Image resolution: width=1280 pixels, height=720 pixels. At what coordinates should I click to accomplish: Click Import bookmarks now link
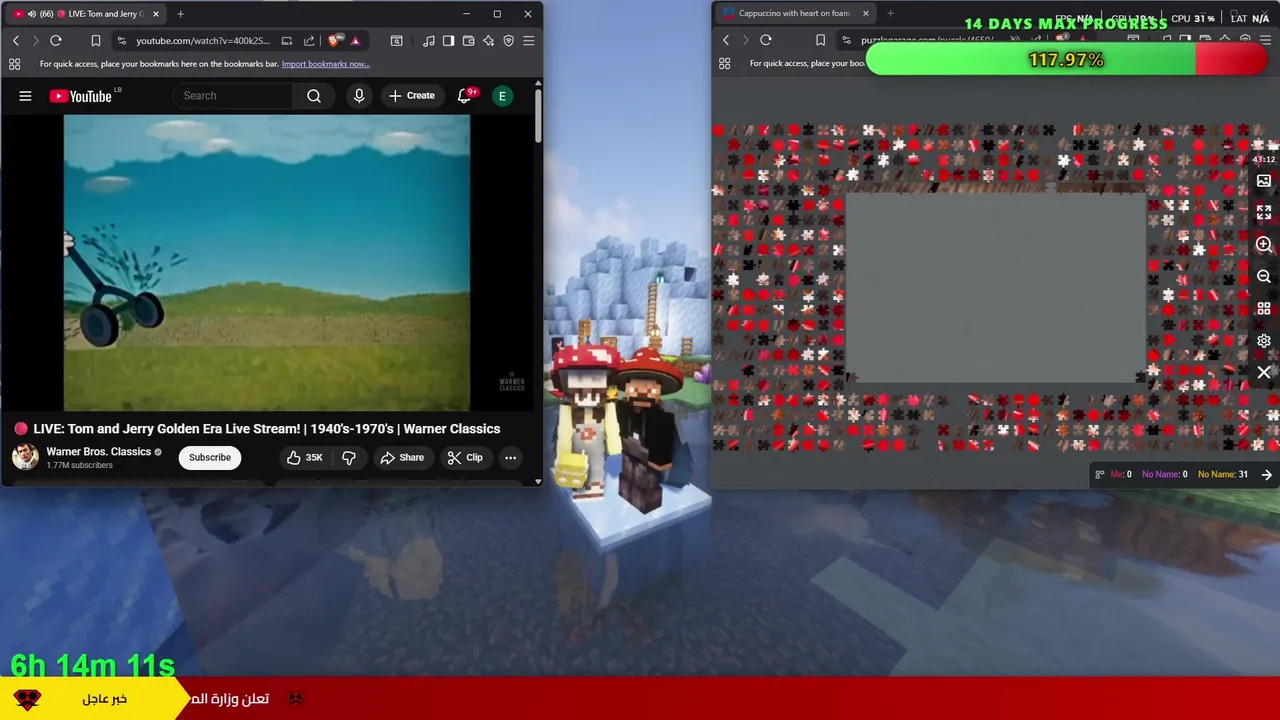325,64
